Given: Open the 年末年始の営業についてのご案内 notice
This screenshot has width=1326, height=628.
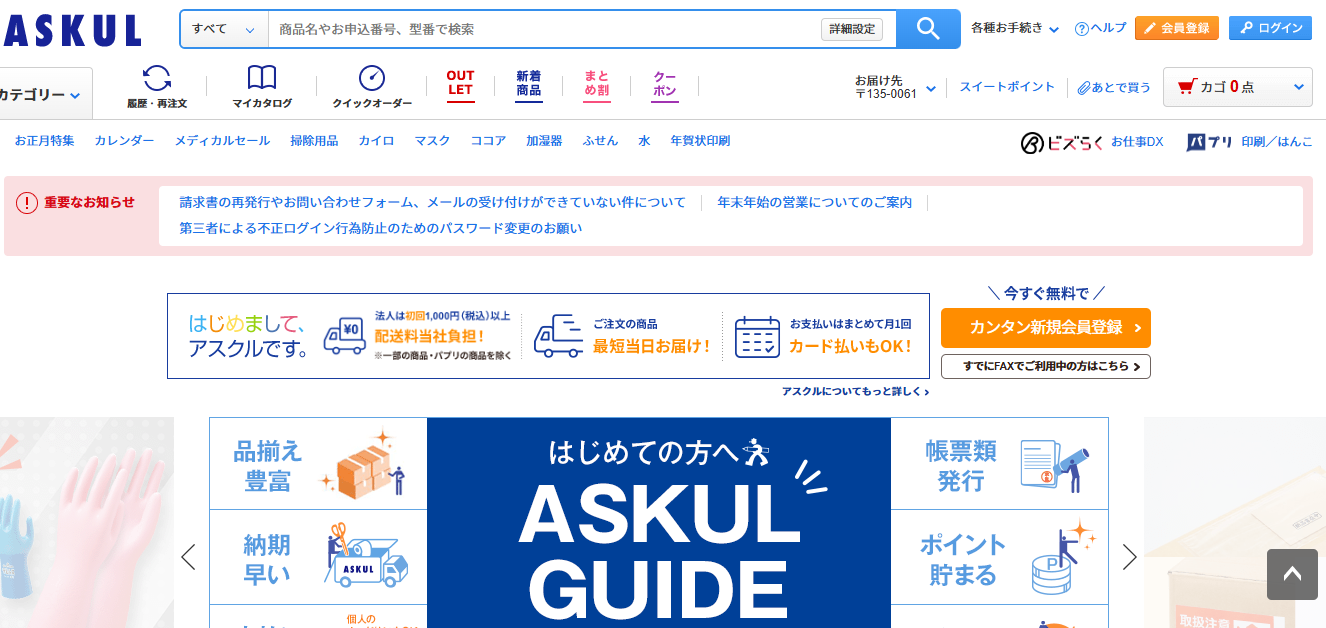Looking at the screenshot, I should tap(814, 202).
